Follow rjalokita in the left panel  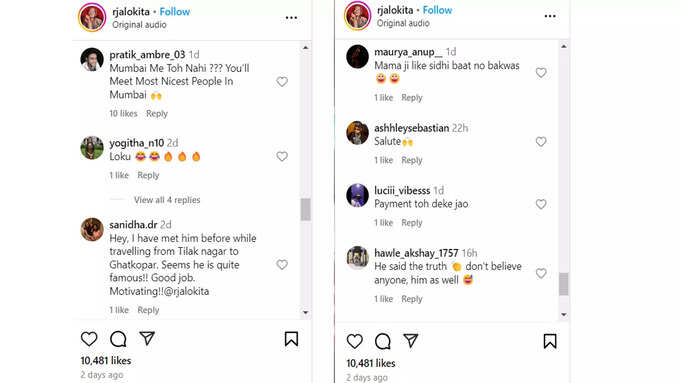tap(175, 12)
